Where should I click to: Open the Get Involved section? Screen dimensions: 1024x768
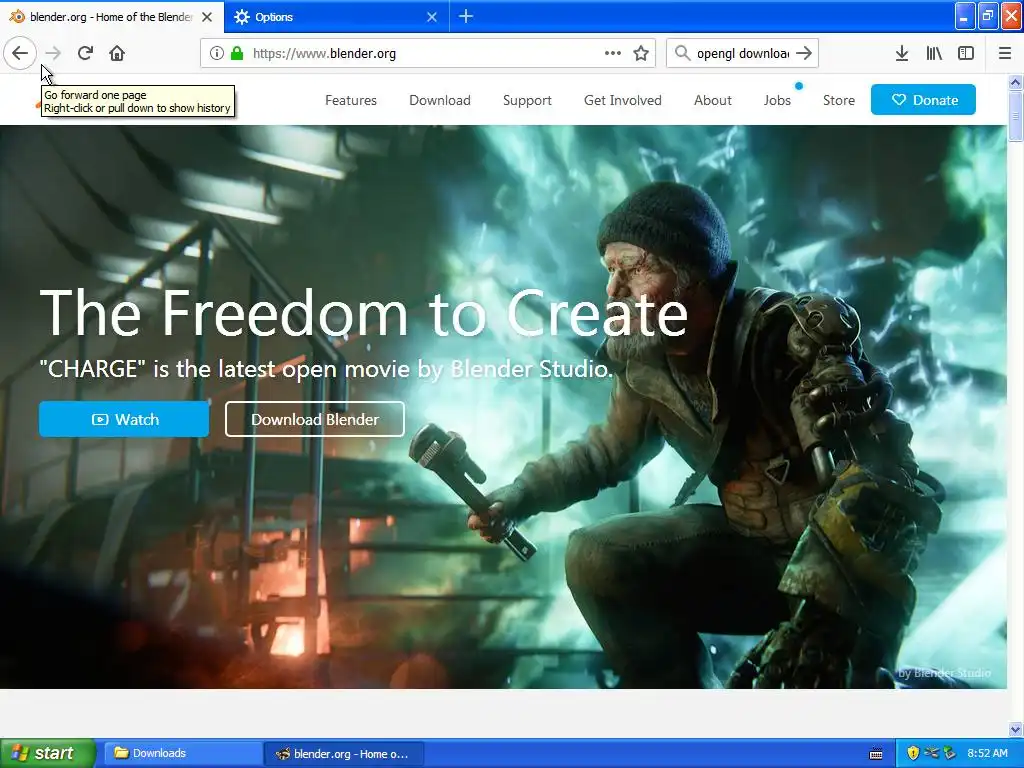[622, 100]
